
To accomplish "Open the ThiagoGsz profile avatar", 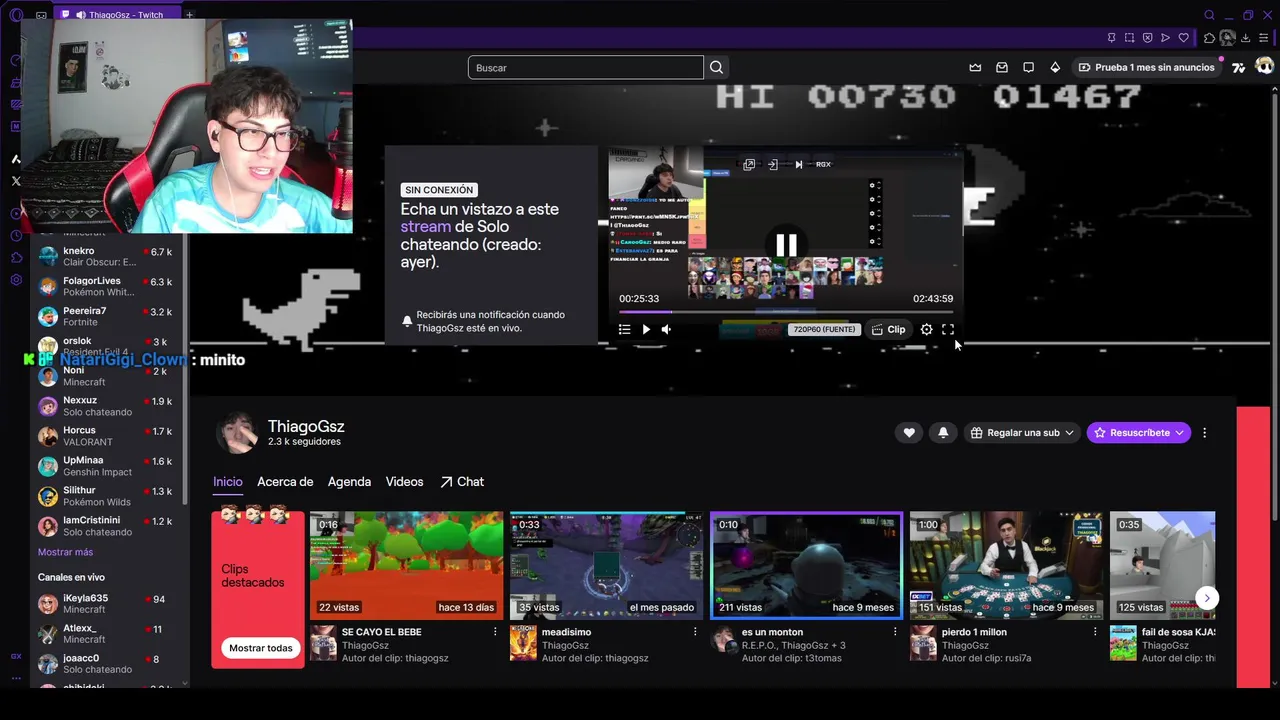I will tap(238, 433).
